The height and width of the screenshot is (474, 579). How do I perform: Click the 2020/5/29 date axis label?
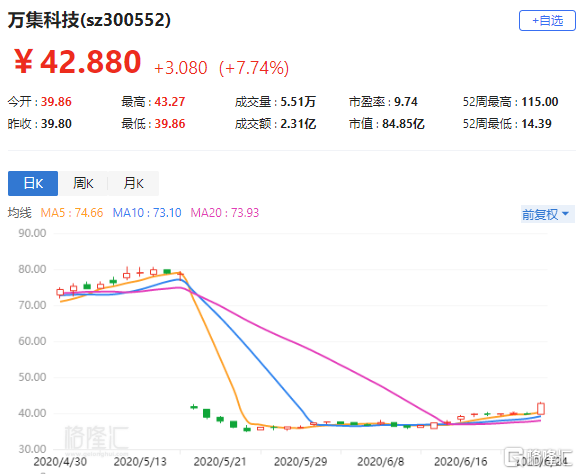point(300,461)
